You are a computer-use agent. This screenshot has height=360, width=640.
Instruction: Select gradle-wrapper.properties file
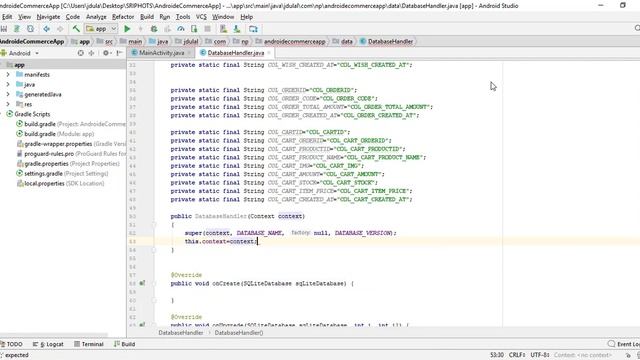pos(71,144)
